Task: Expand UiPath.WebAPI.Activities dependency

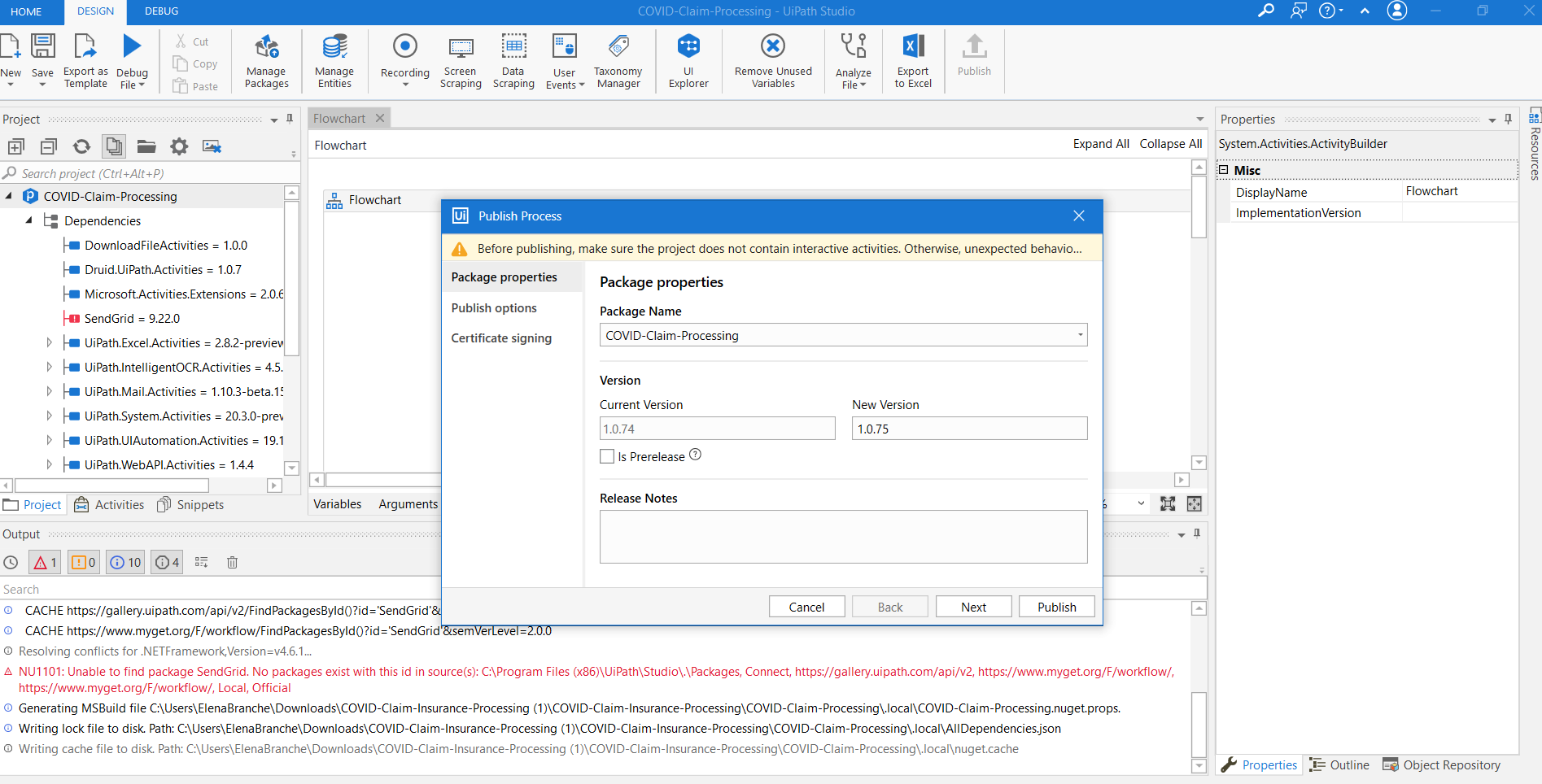Action: (49, 465)
